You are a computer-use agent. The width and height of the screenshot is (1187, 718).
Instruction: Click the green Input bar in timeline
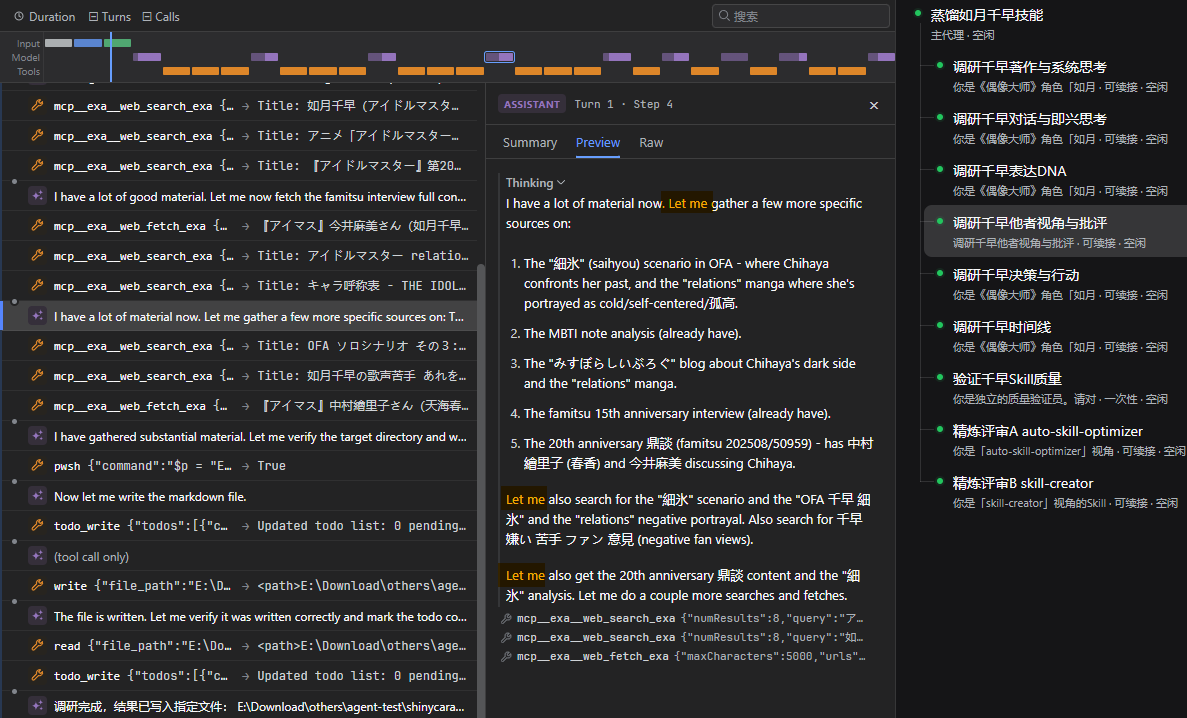(117, 43)
